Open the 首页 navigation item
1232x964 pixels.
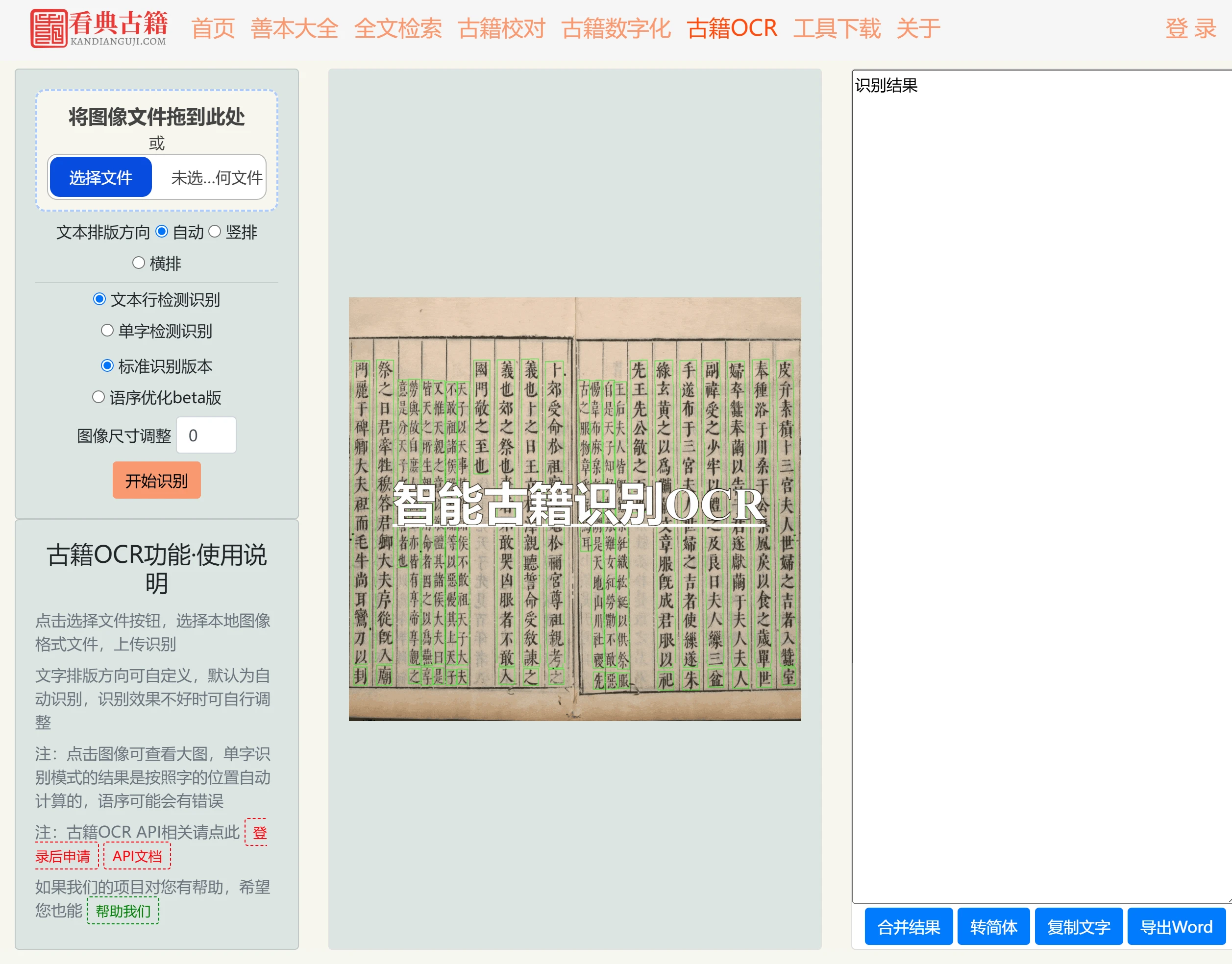213,28
